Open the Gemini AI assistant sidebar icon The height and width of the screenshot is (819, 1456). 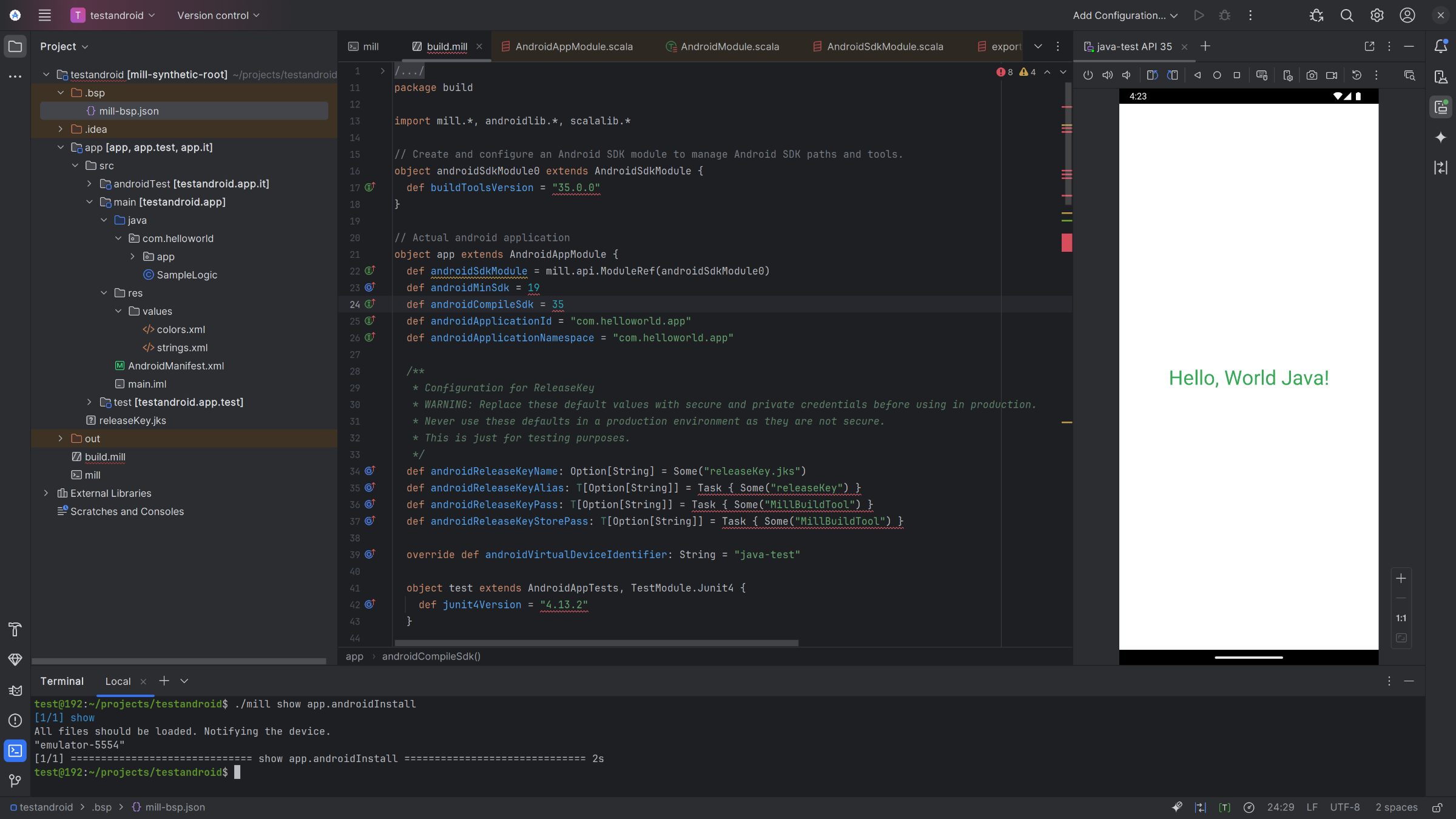[1441, 138]
